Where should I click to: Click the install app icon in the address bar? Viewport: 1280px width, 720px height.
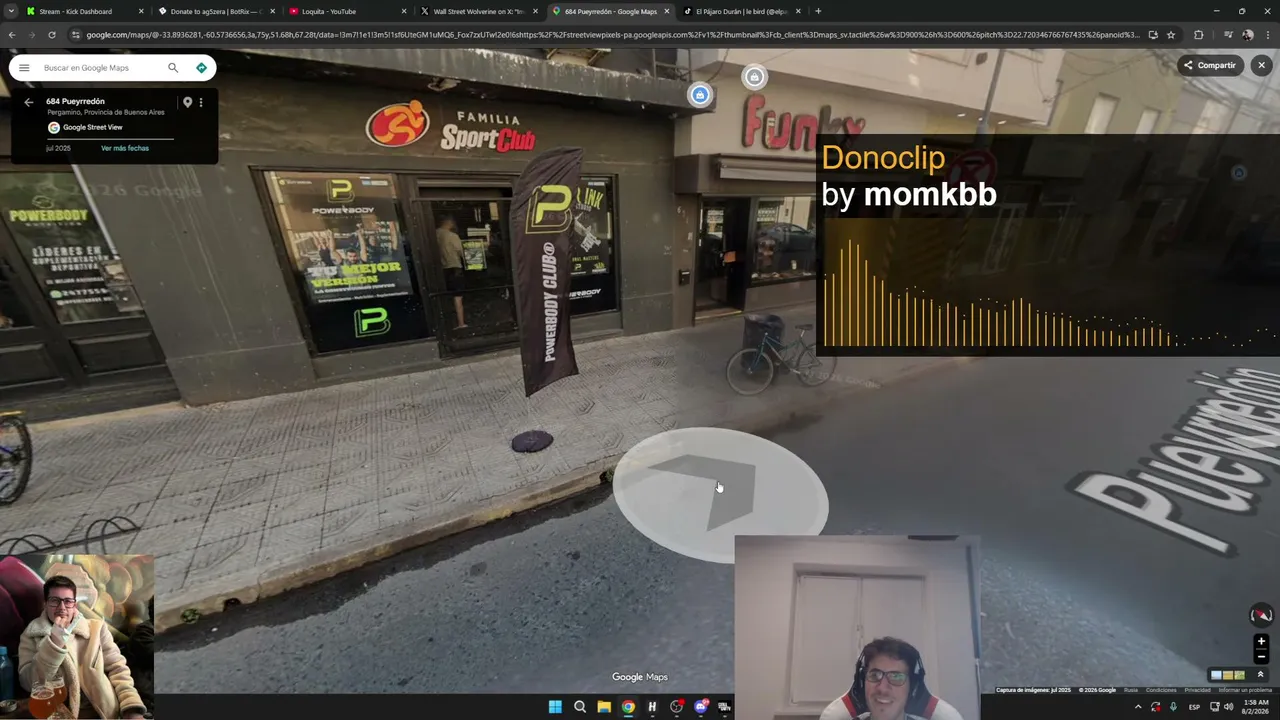click(x=1153, y=35)
